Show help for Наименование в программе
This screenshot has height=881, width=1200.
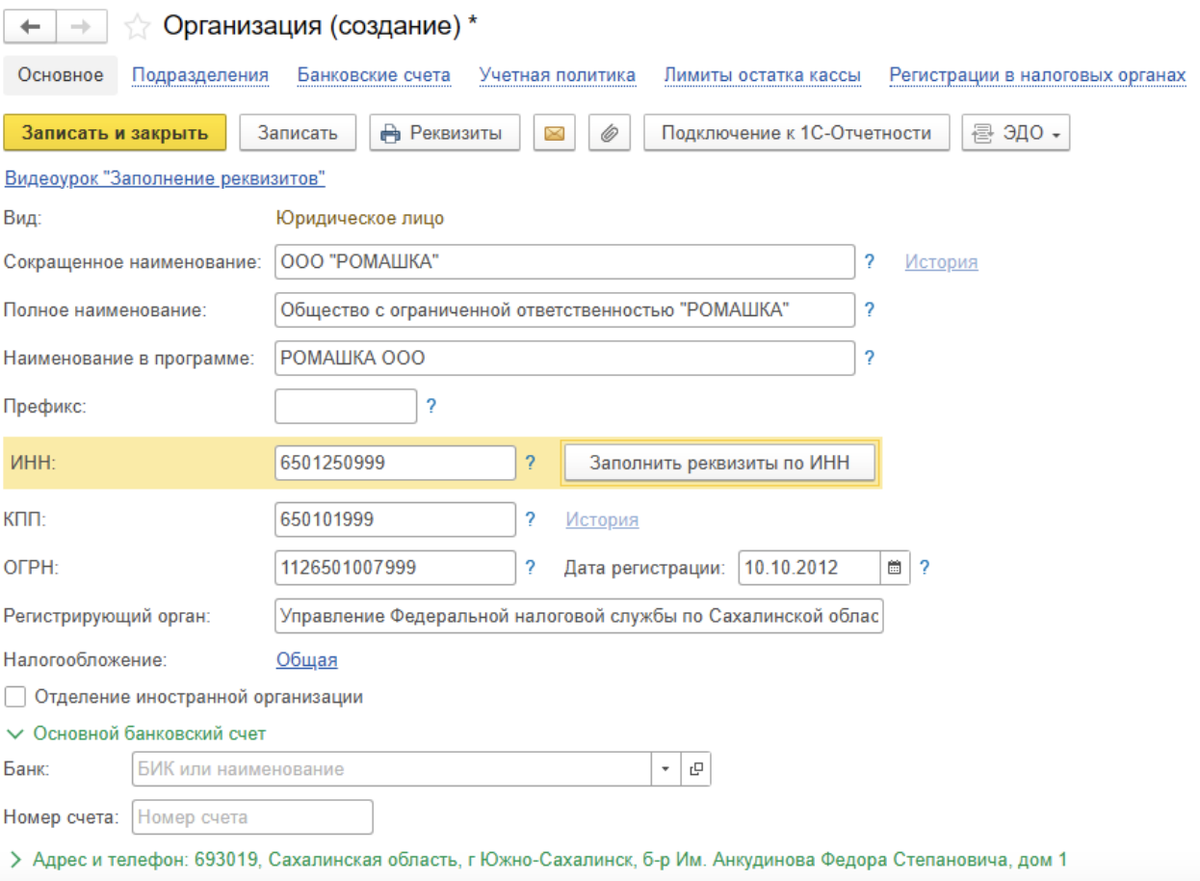point(869,358)
